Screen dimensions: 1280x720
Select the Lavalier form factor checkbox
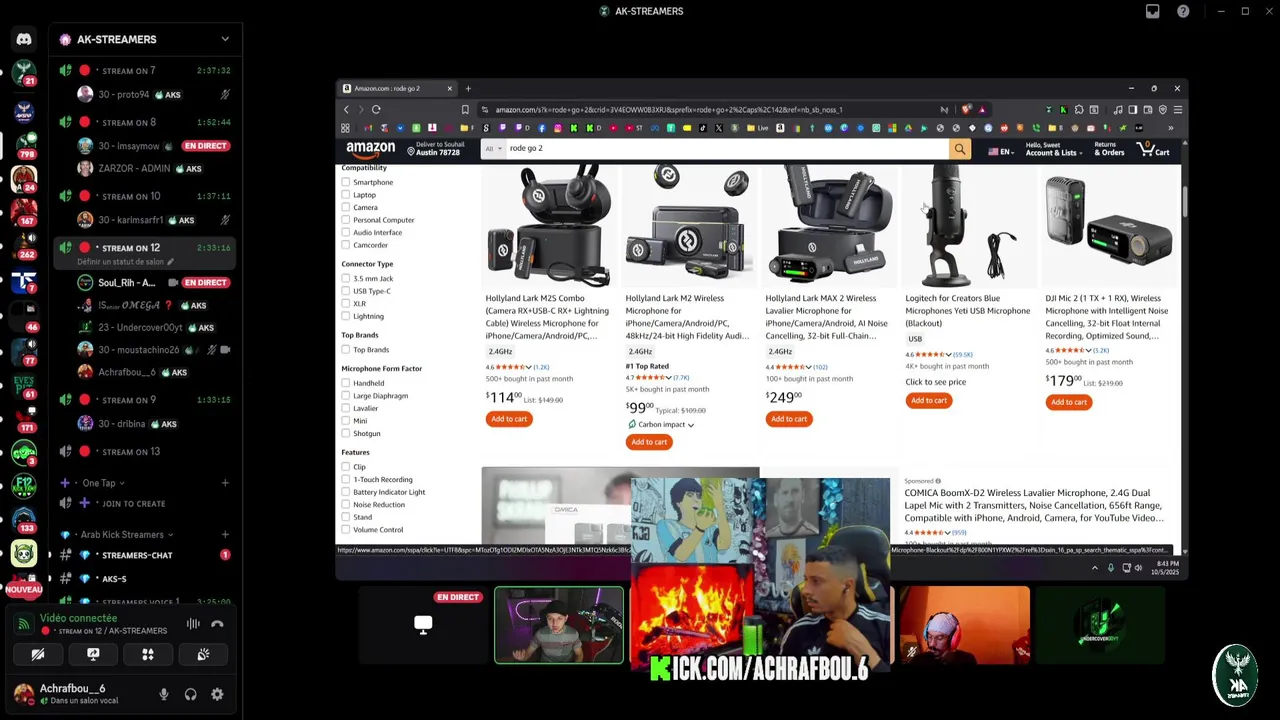pyautogui.click(x=346, y=408)
